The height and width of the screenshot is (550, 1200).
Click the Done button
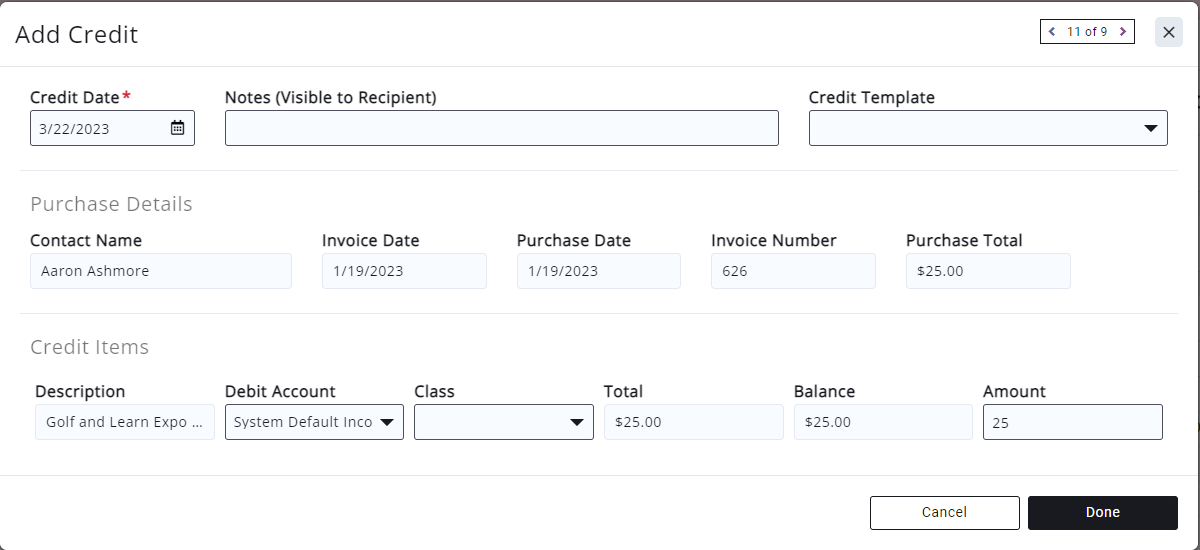[1102, 512]
